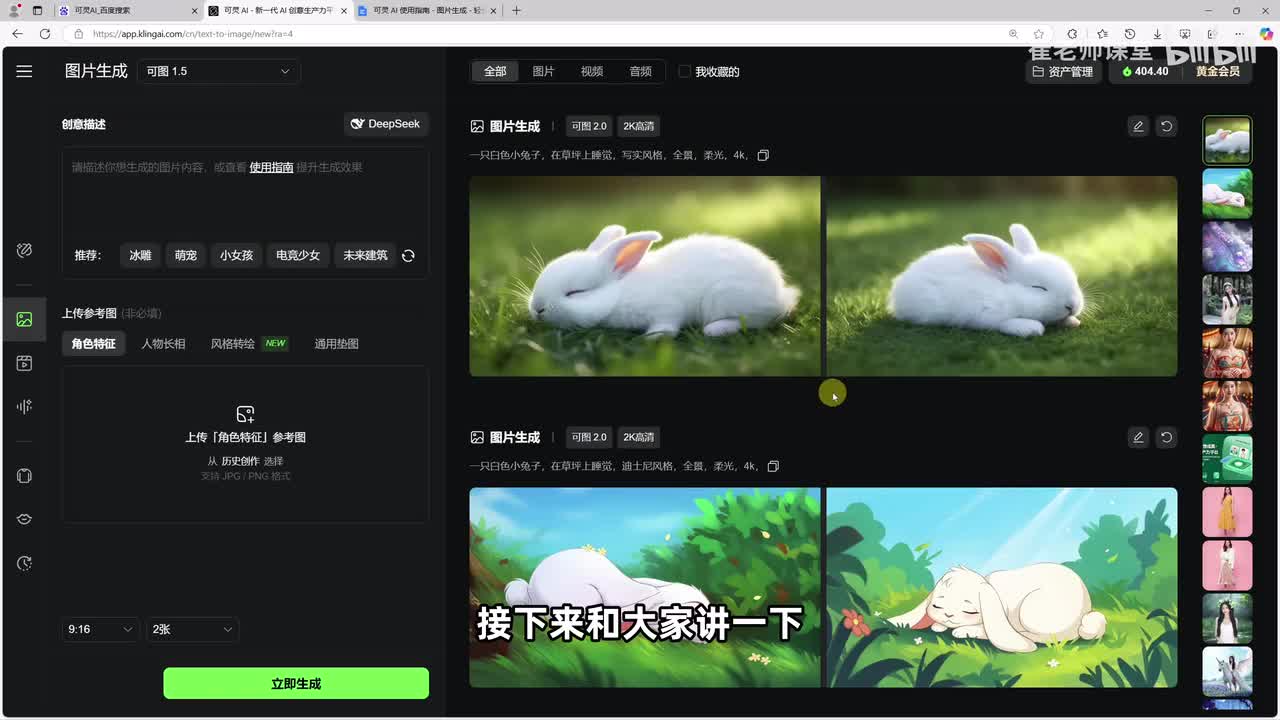
Task: Bookmark this page with the star icon
Action: pos(1039,34)
